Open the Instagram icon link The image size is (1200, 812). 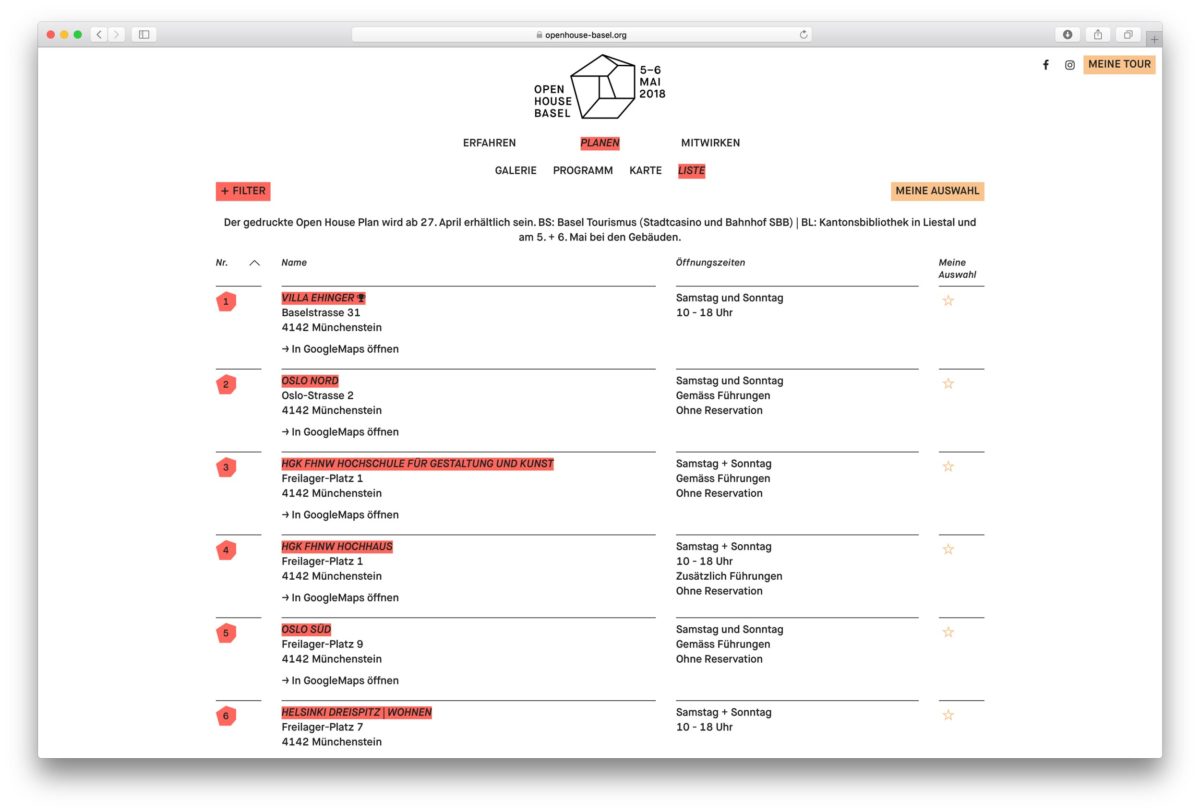pos(1069,65)
